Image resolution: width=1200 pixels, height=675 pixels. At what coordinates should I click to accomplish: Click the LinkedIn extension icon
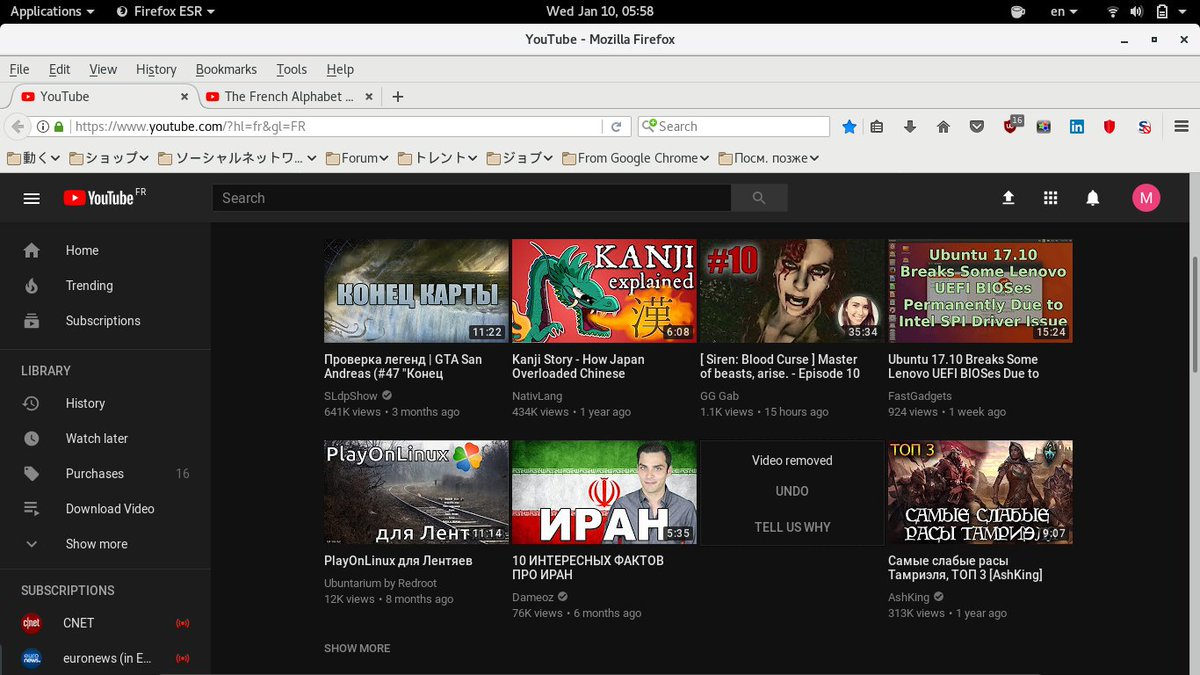(x=1077, y=127)
